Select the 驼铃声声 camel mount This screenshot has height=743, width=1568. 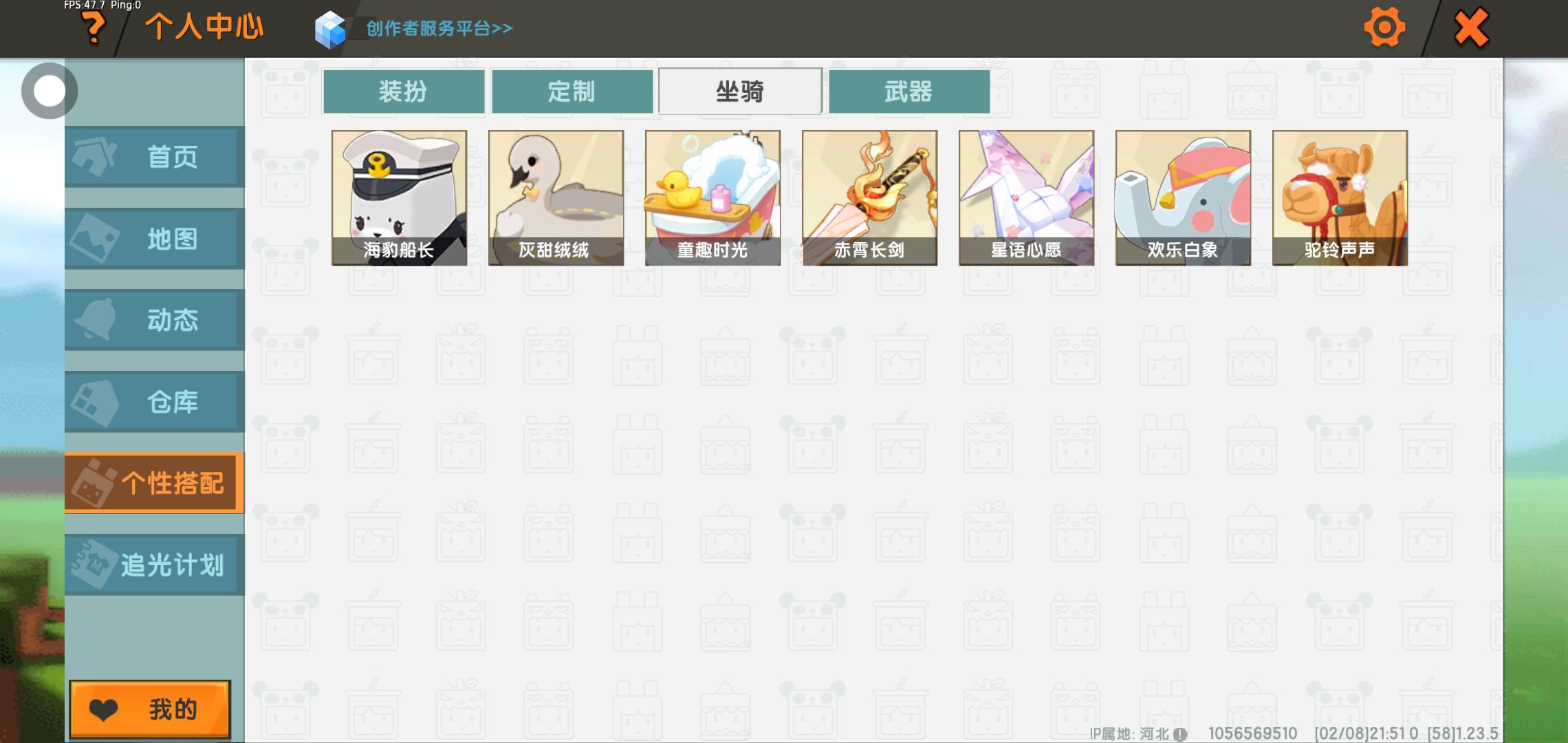pyautogui.click(x=1340, y=198)
